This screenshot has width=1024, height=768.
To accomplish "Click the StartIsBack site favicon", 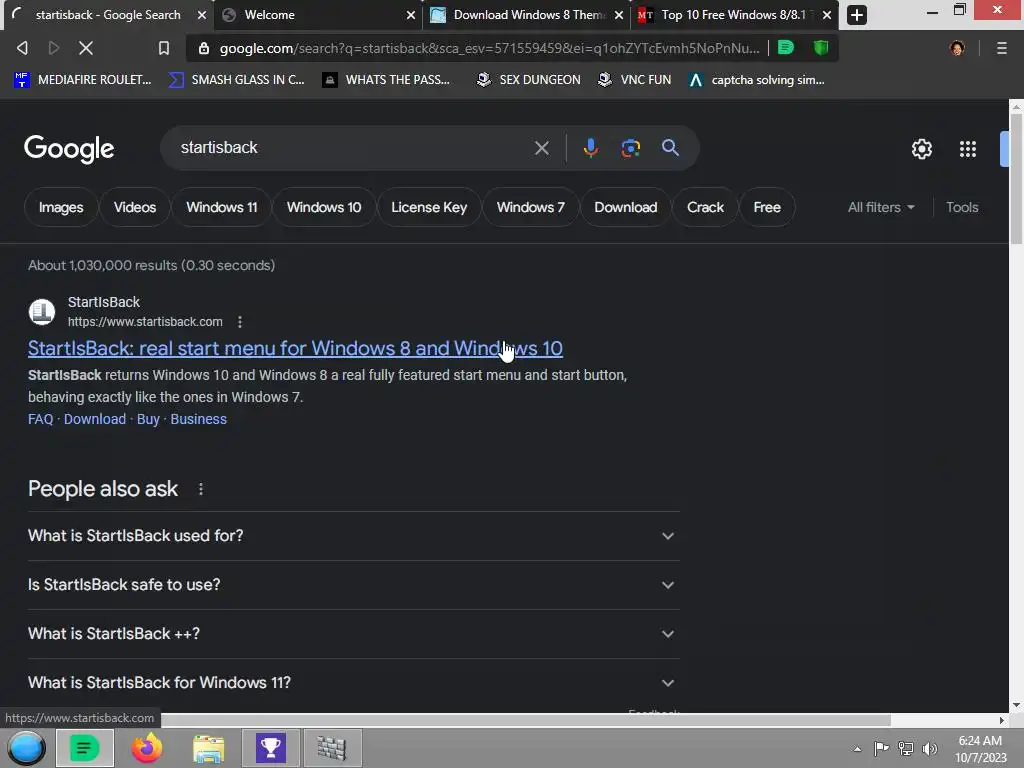I will 42,312.
